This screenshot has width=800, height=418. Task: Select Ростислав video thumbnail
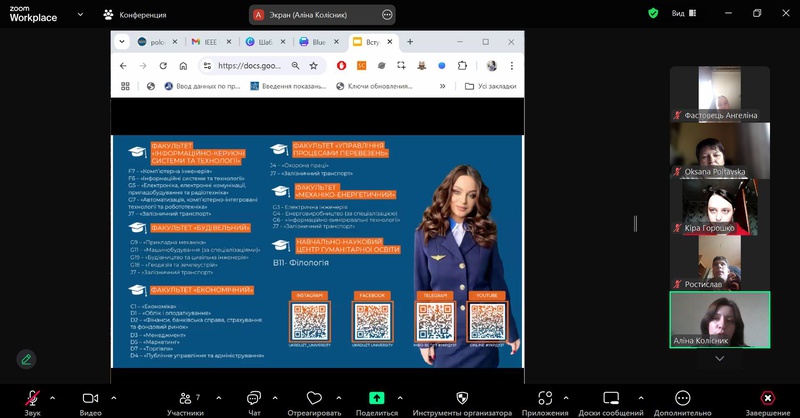[719, 263]
